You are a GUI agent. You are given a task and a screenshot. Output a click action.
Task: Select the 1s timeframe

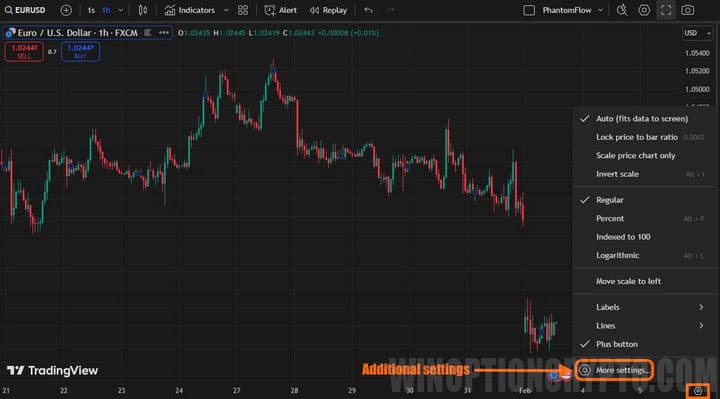click(x=91, y=10)
